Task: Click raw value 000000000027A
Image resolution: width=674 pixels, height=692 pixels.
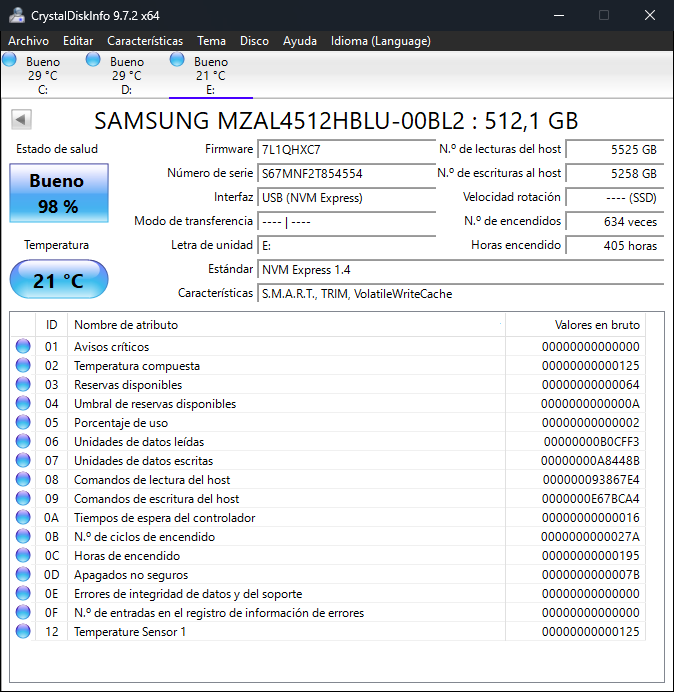Action: click(x=590, y=537)
